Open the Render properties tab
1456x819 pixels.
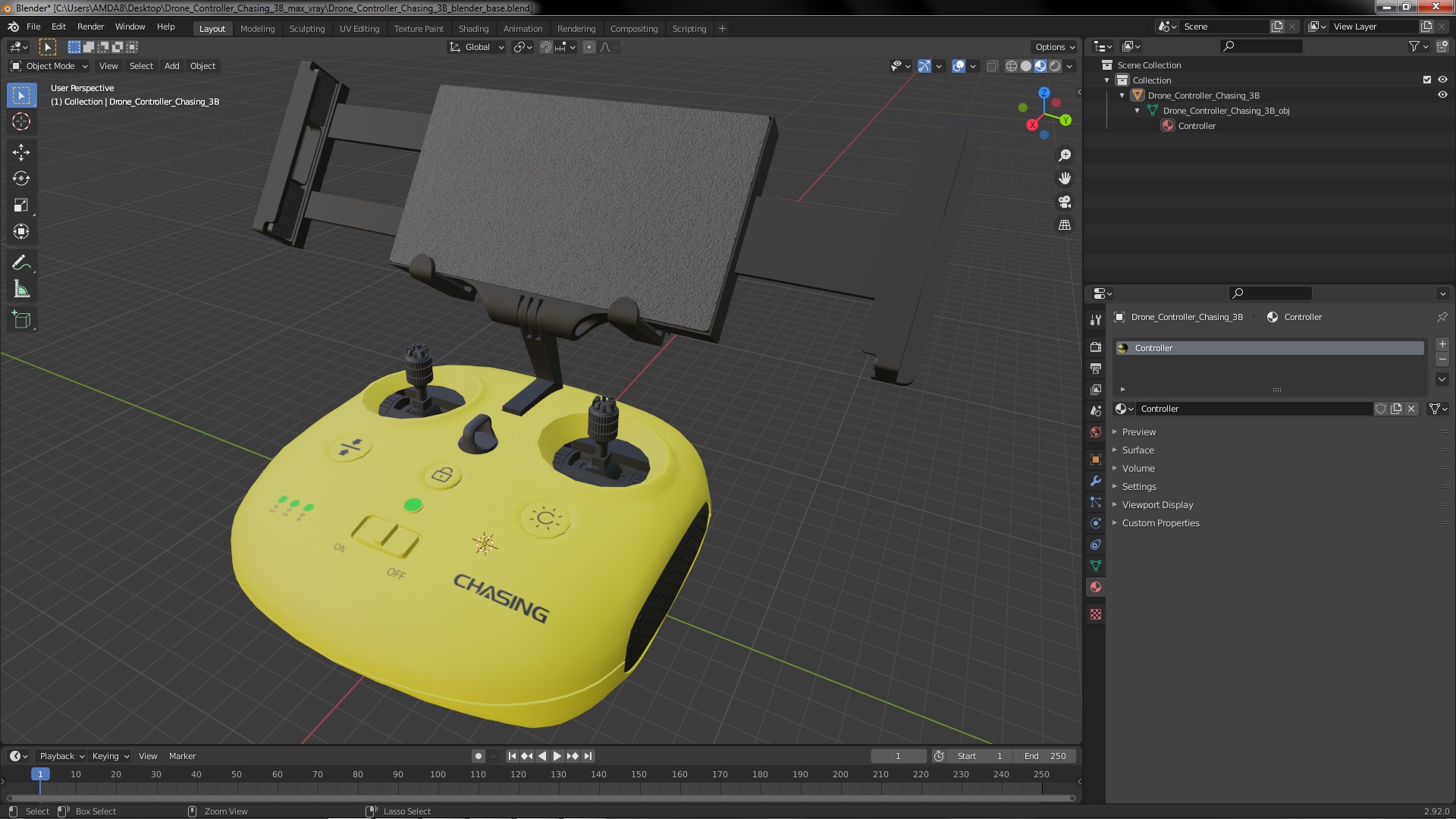point(1095,347)
